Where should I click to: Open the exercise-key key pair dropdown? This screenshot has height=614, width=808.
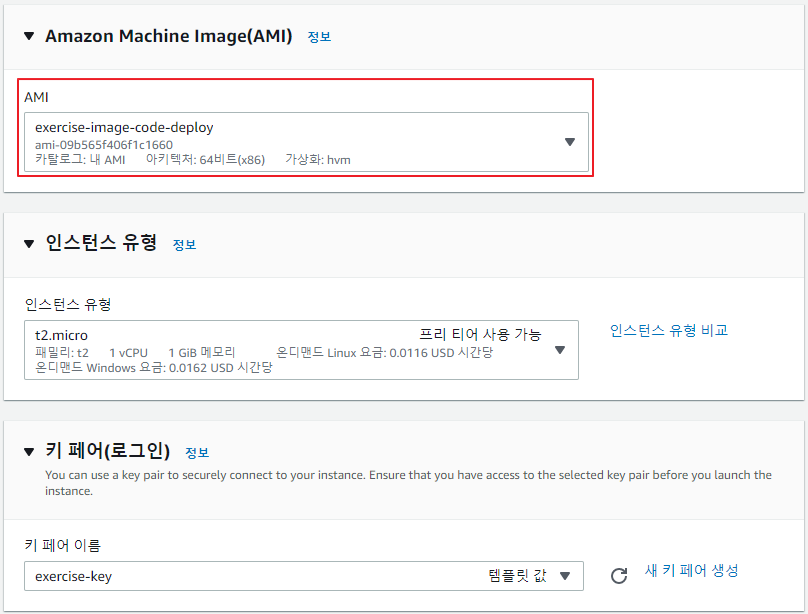coord(304,576)
